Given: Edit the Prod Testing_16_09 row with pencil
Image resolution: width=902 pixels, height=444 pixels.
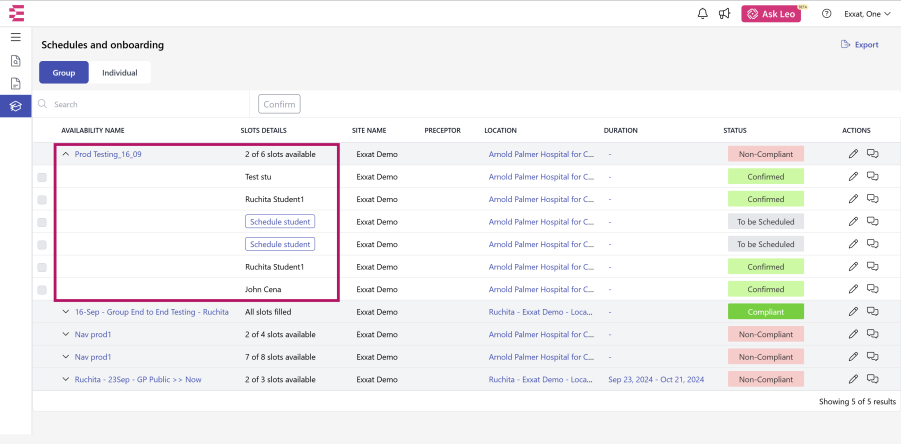Looking at the screenshot, I should (x=853, y=154).
